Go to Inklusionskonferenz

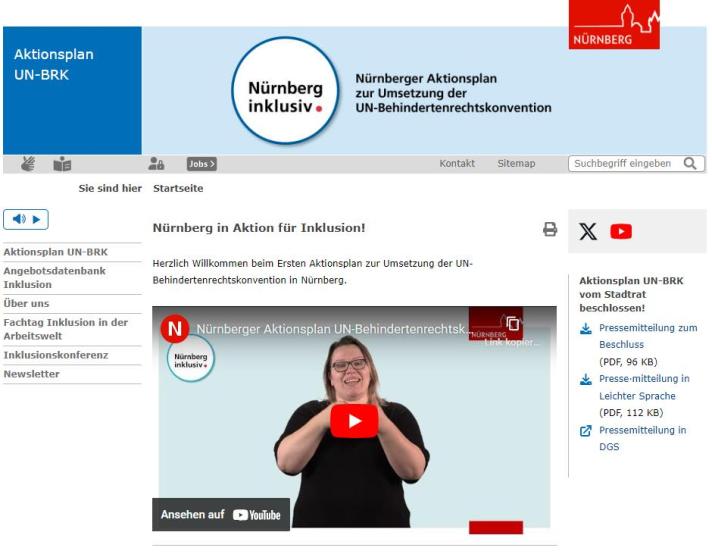tap(56, 355)
